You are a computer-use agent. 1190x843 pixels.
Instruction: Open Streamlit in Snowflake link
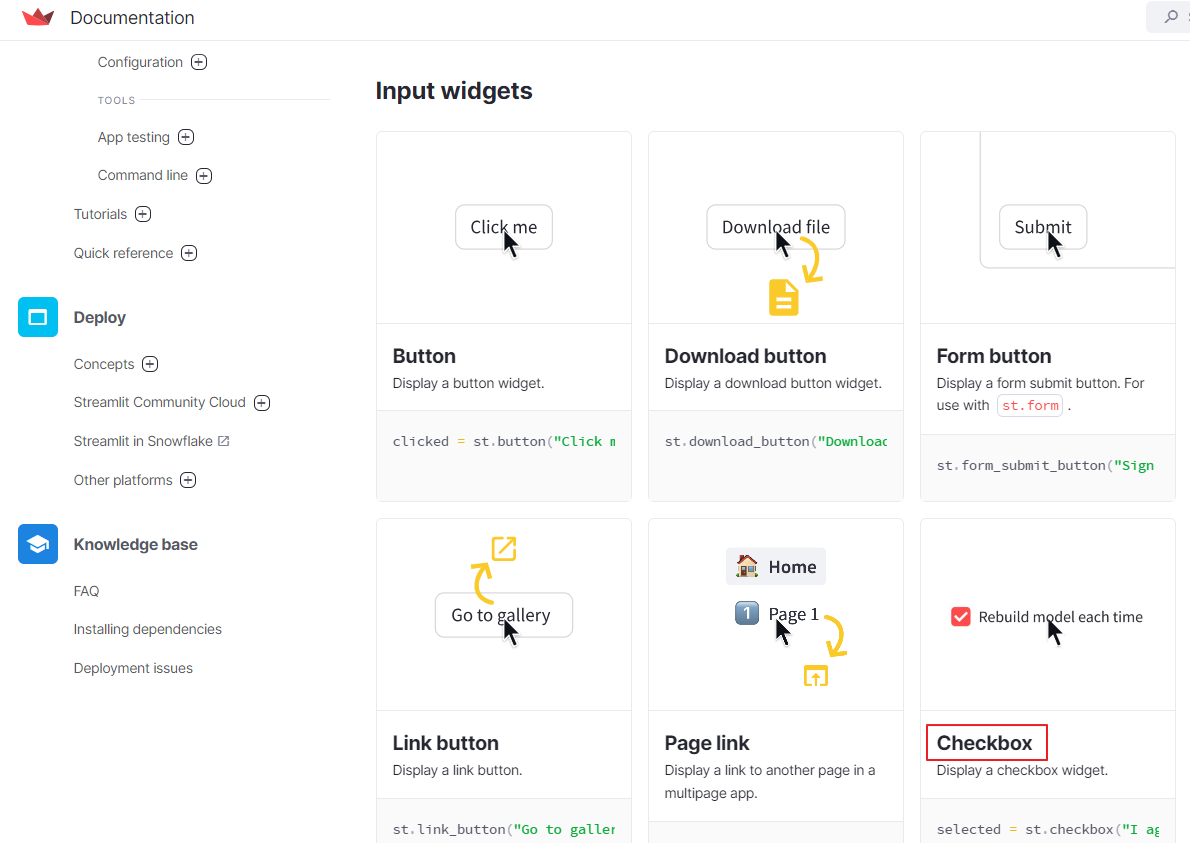[x=143, y=441]
